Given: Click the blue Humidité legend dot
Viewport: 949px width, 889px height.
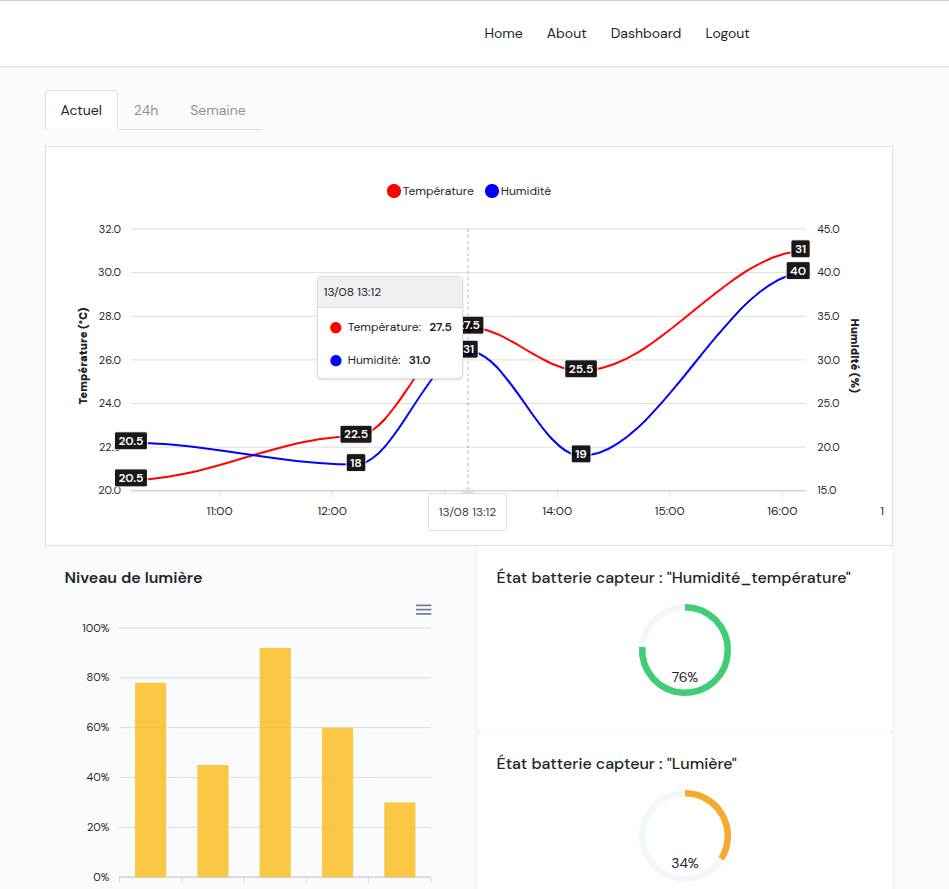Looking at the screenshot, I should click(490, 190).
